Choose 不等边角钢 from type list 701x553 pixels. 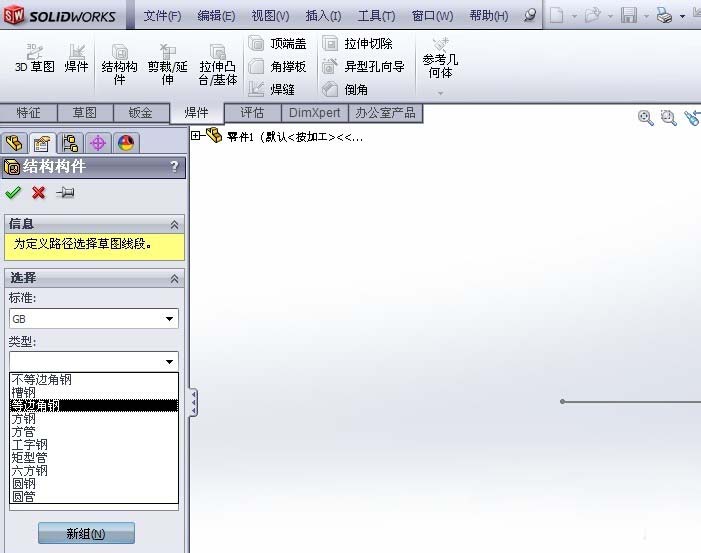(94, 380)
